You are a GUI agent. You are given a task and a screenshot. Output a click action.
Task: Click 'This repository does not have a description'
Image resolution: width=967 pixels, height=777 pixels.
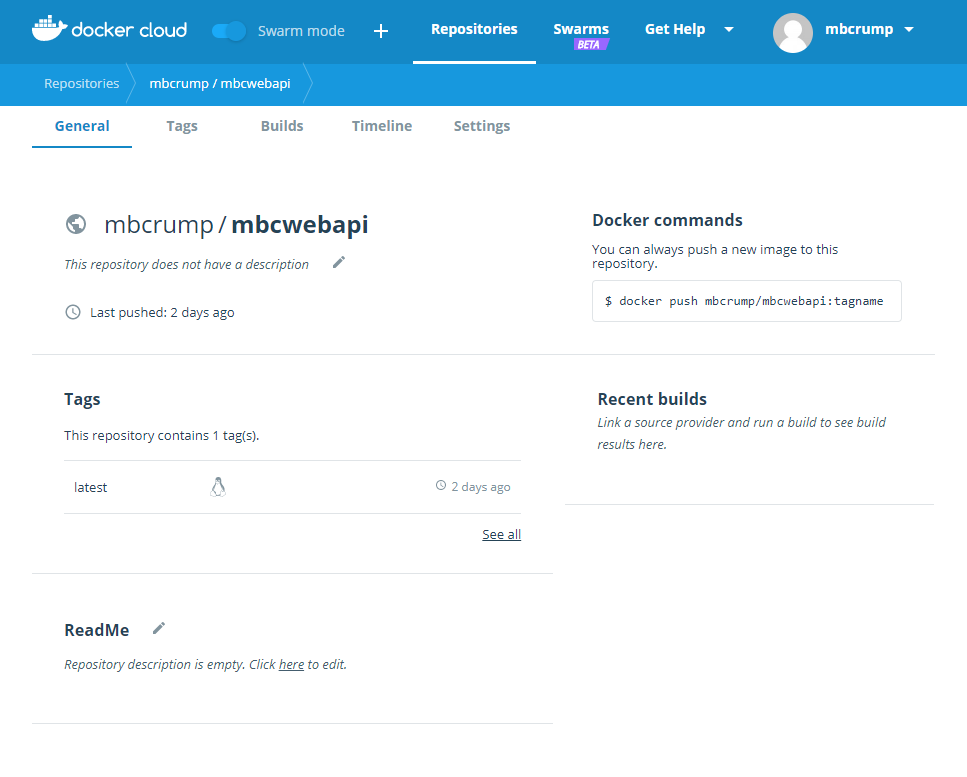[186, 265]
